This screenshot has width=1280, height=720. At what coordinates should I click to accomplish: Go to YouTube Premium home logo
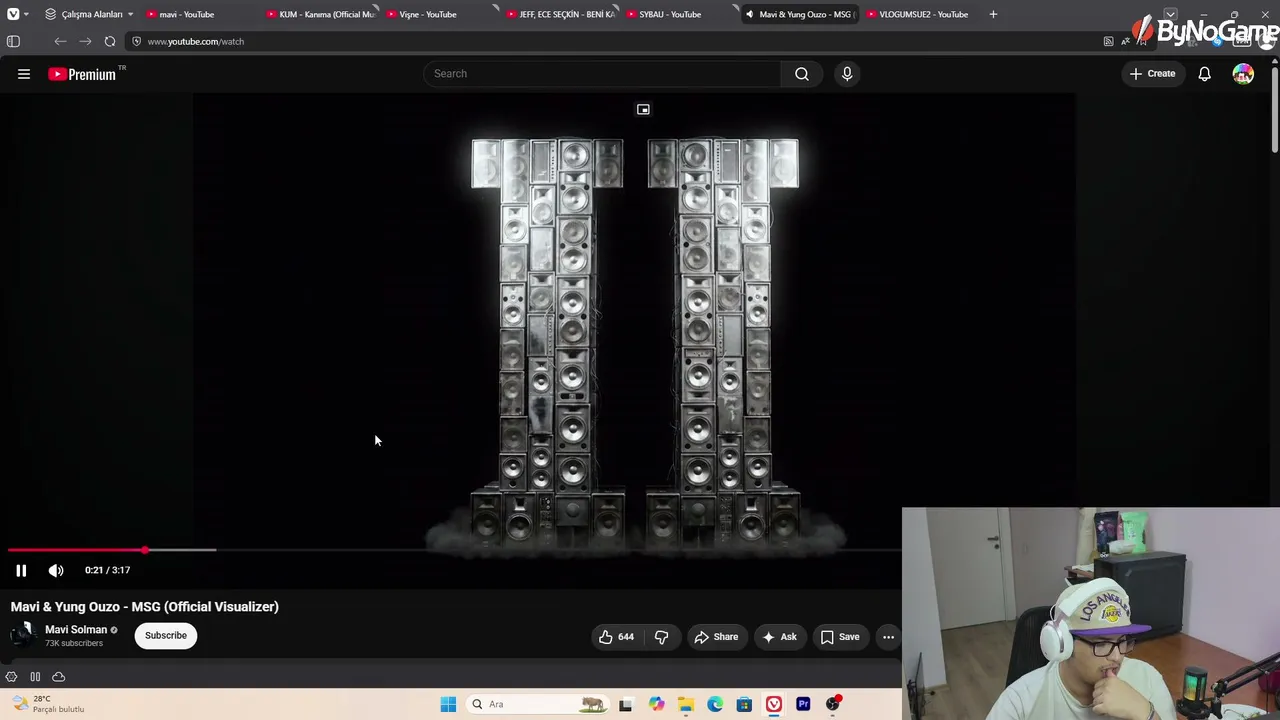click(x=82, y=74)
